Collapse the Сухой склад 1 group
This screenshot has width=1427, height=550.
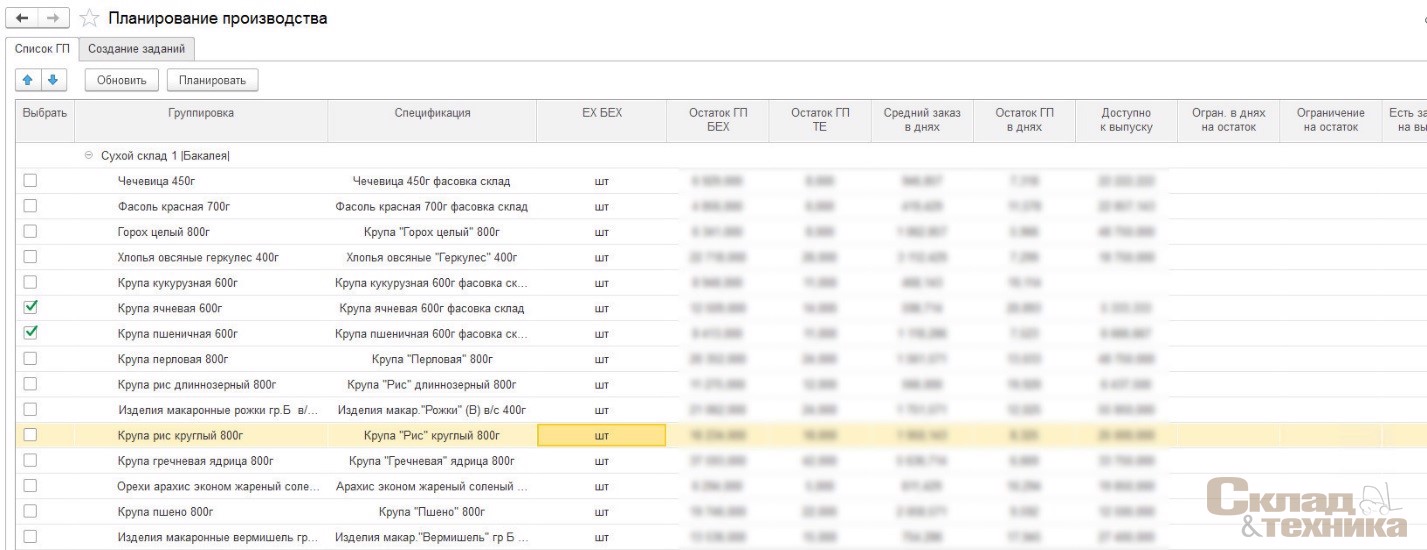(x=88, y=156)
